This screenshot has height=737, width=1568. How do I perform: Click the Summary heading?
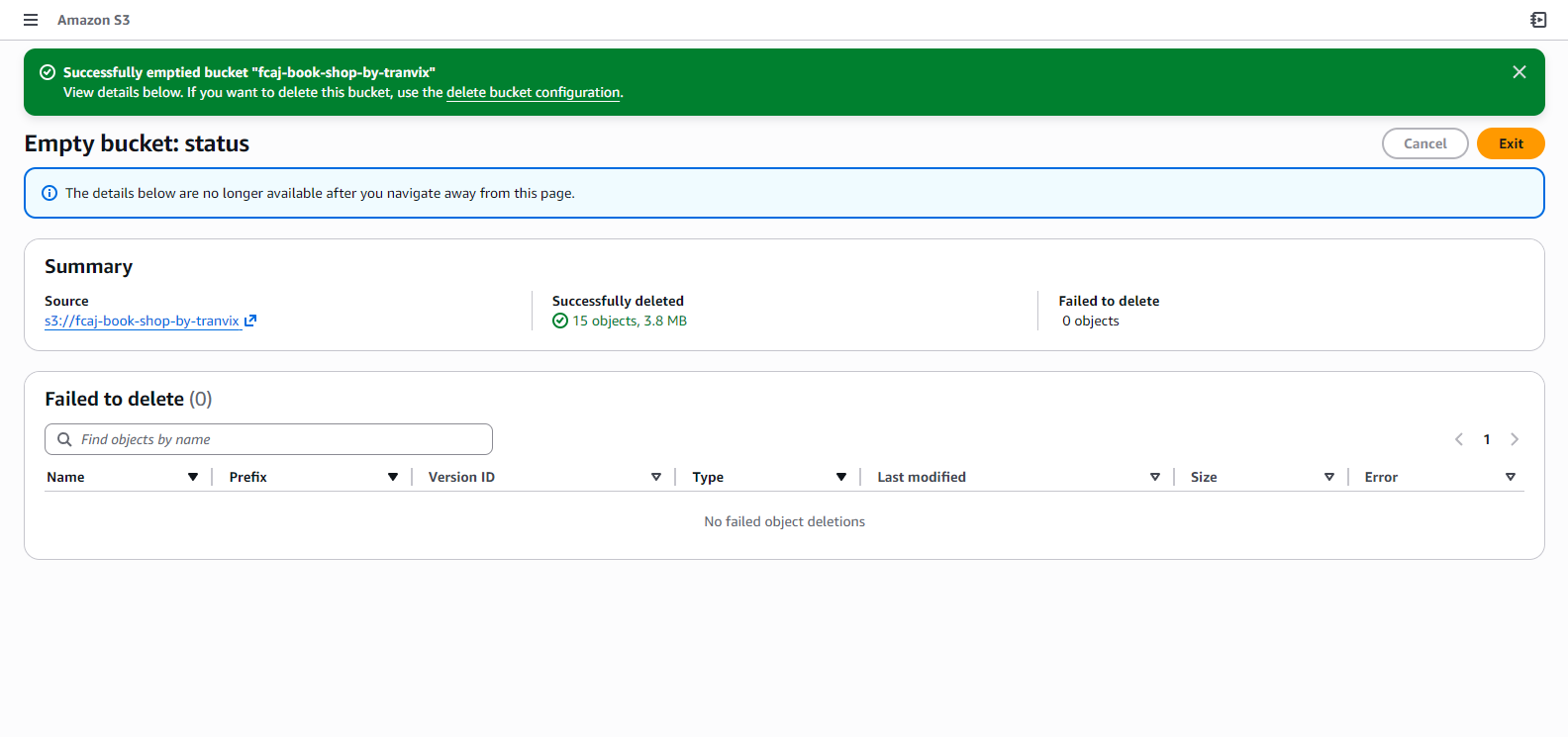click(x=88, y=266)
